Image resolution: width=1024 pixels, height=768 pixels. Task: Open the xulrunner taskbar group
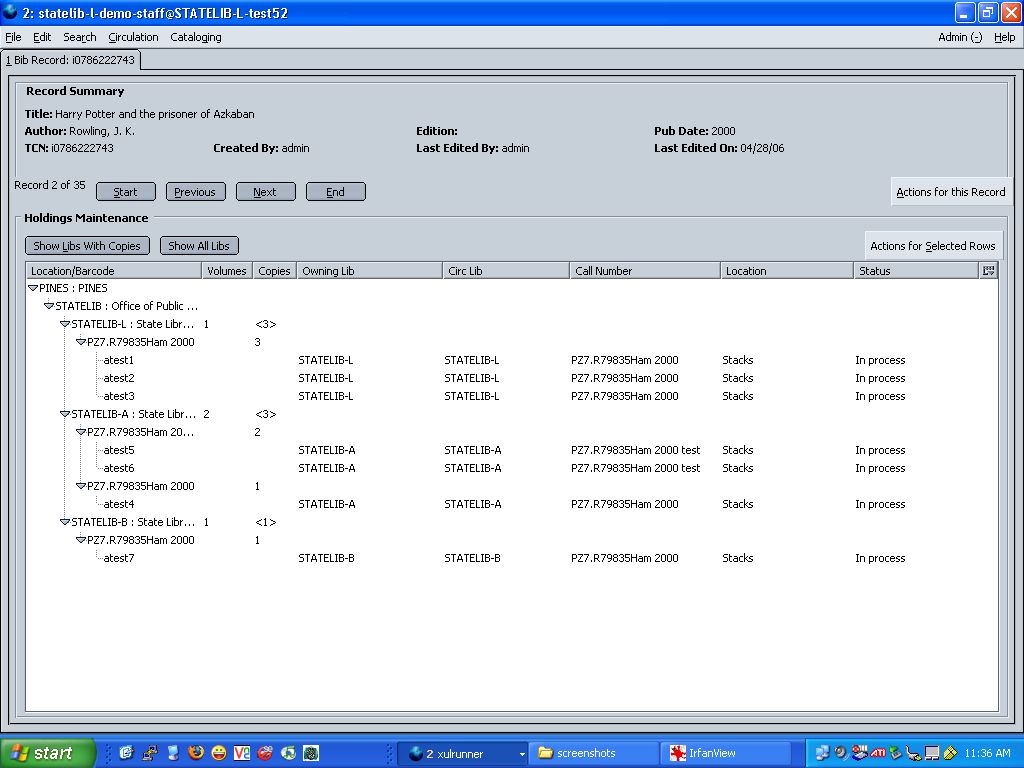(464, 753)
